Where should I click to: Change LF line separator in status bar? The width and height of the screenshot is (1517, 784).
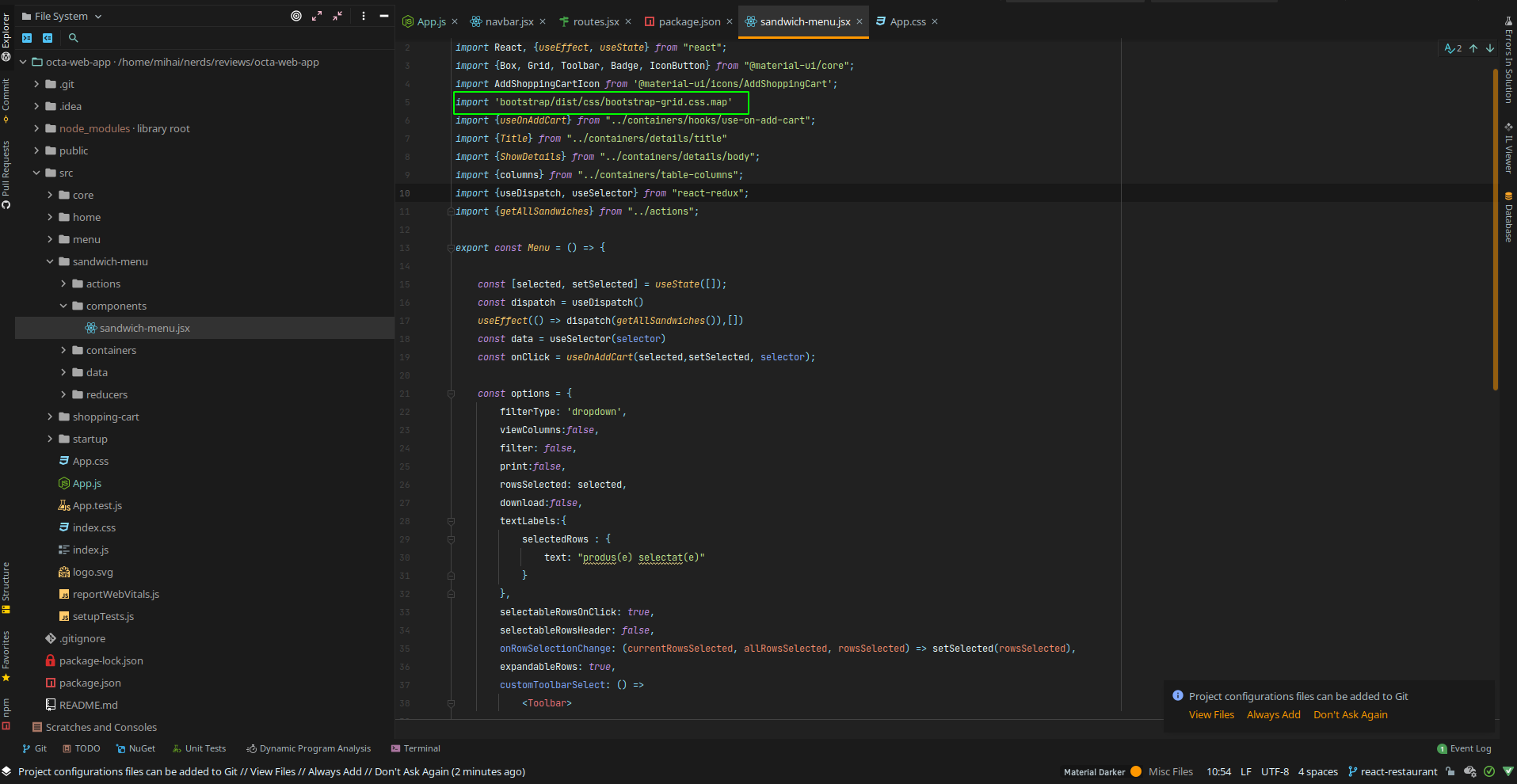click(1246, 772)
